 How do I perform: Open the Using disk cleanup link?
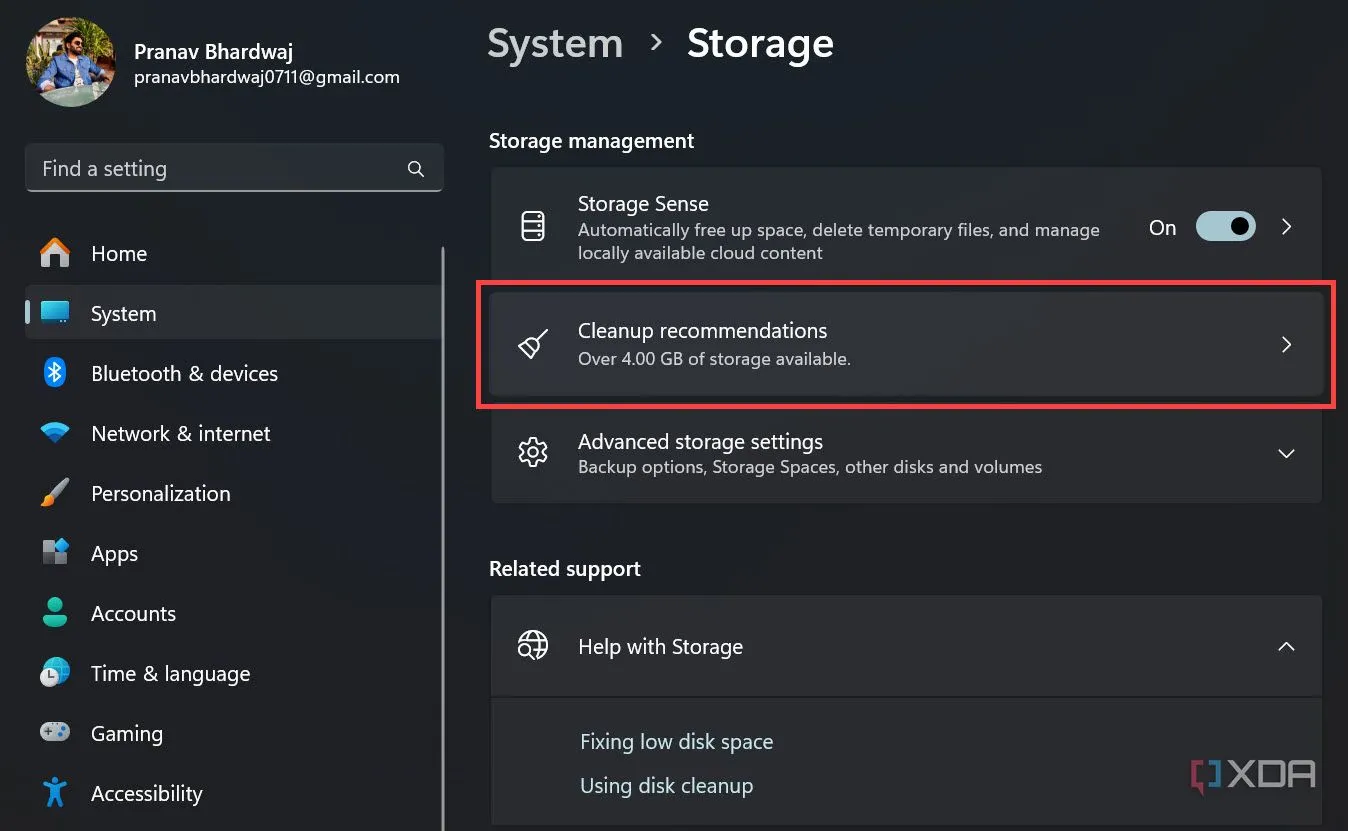click(x=666, y=786)
